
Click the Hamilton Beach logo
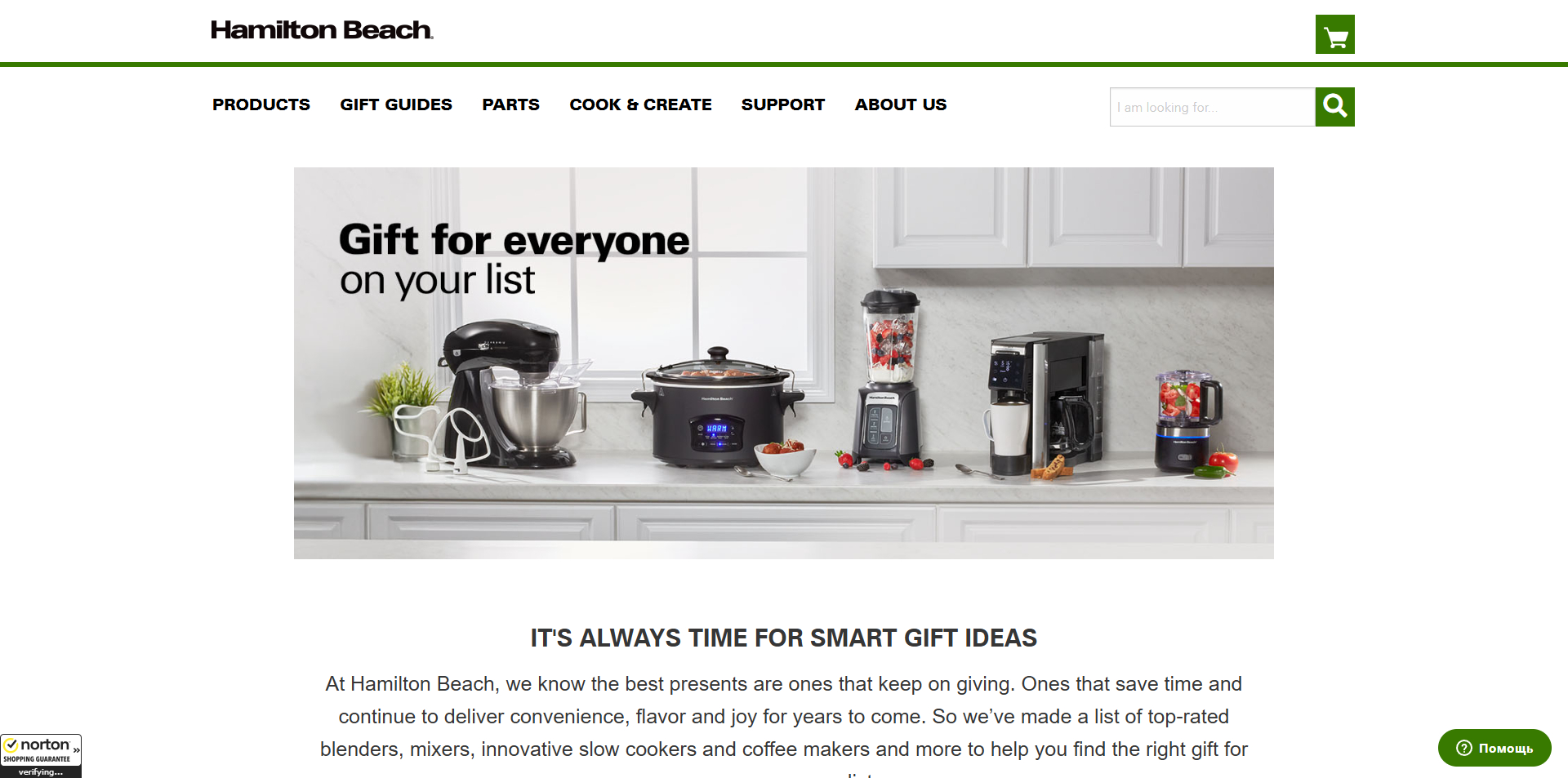[322, 30]
